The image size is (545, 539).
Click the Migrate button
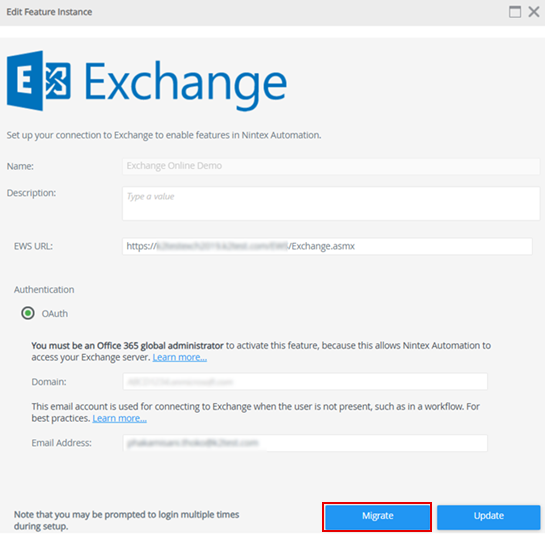377,516
